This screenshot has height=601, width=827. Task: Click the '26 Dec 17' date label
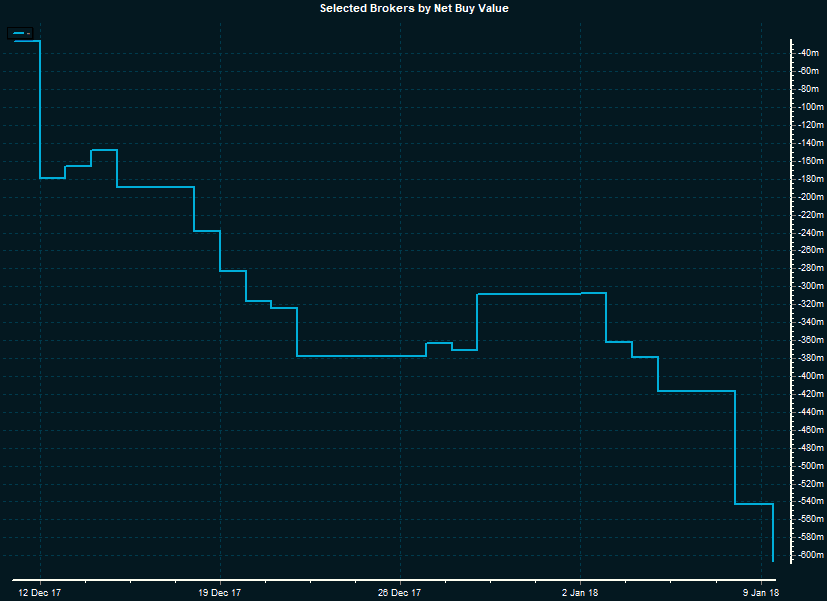[x=400, y=592]
